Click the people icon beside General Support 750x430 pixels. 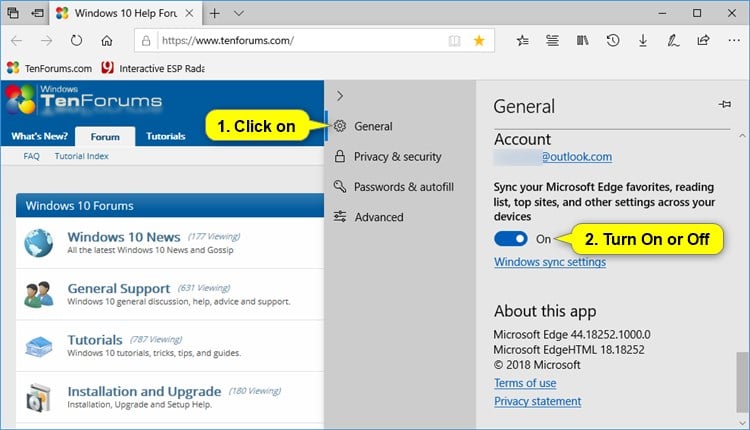39,294
